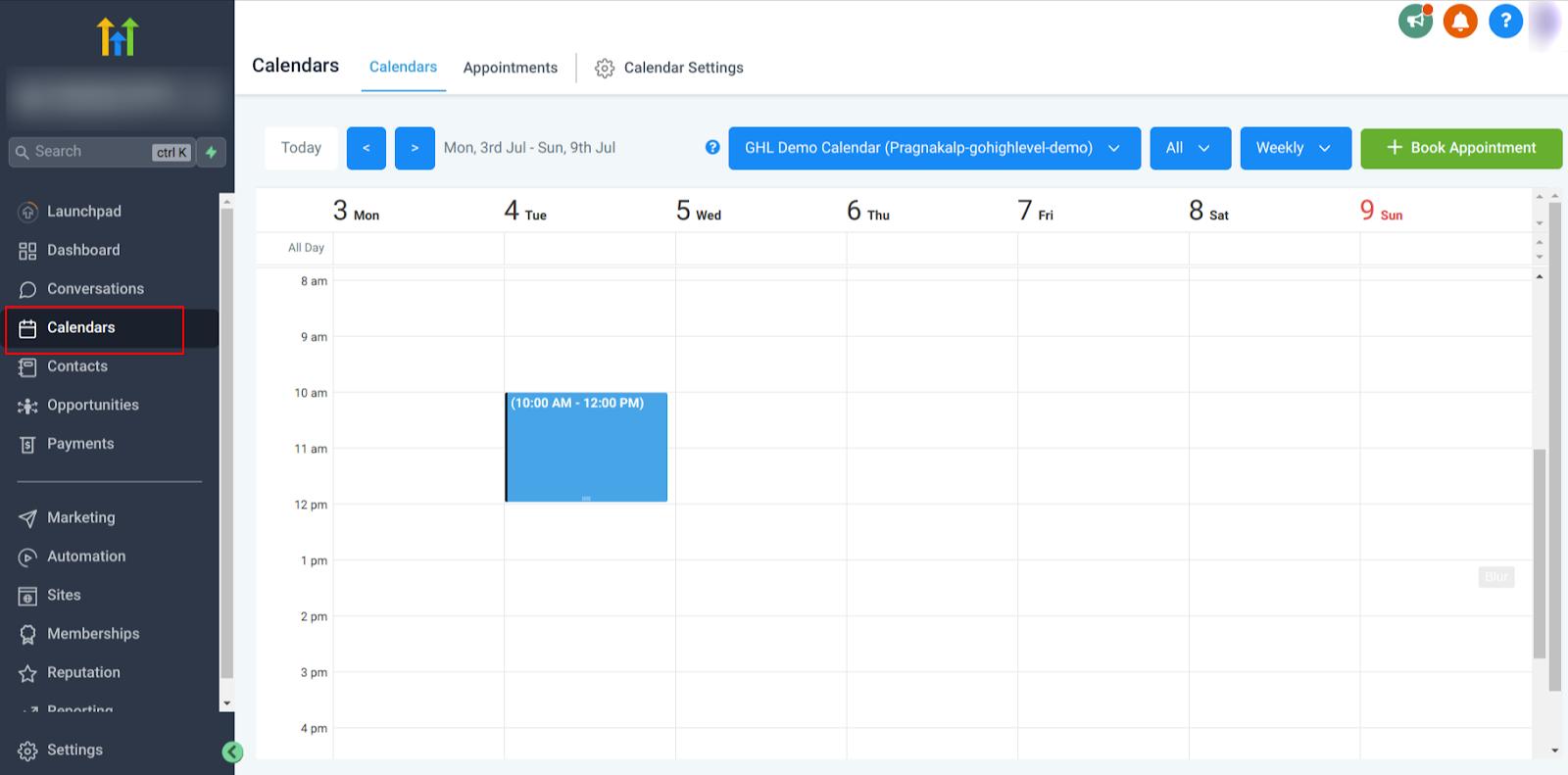
Task: Open the blue help question-mark icon
Action: tap(1505, 21)
